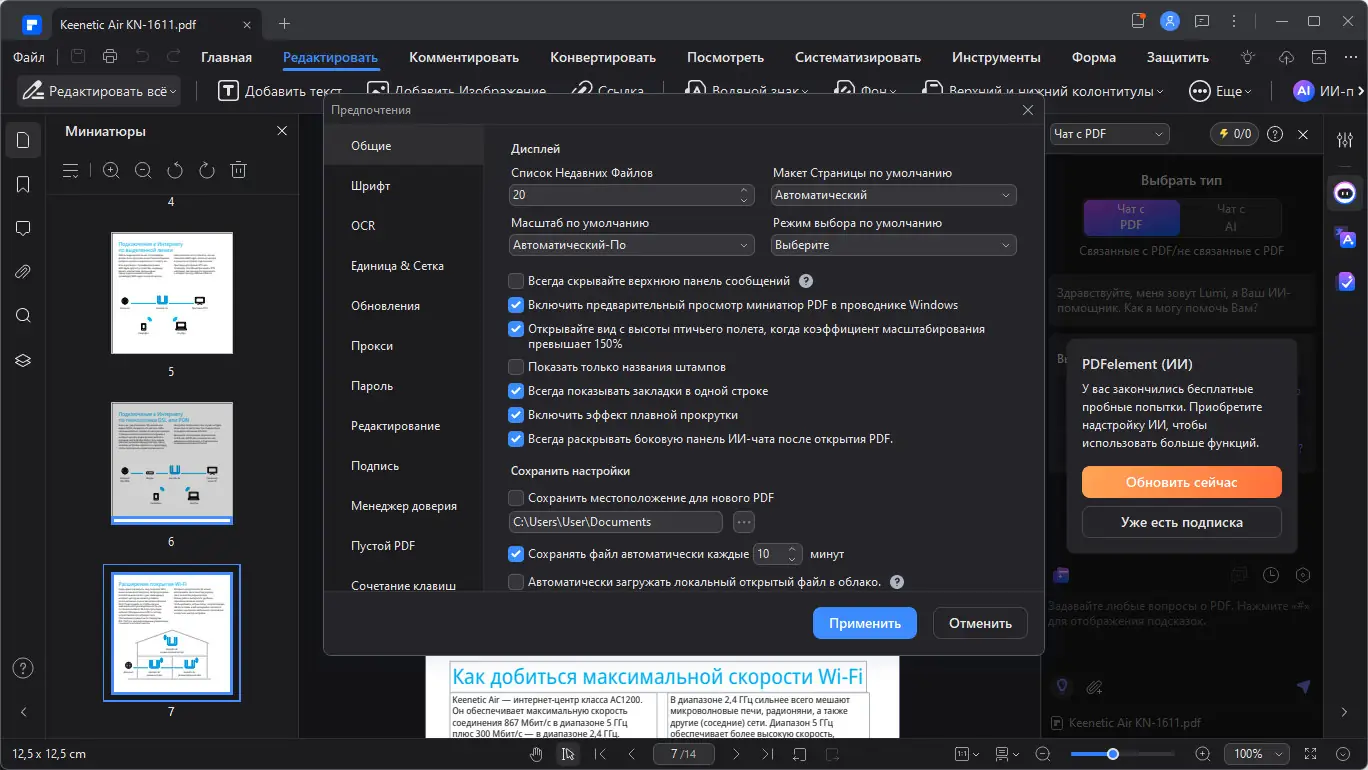This screenshot has width=1368, height=770.
Task: Select the delete page trash icon above thumbnails
Action: [x=238, y=170]
